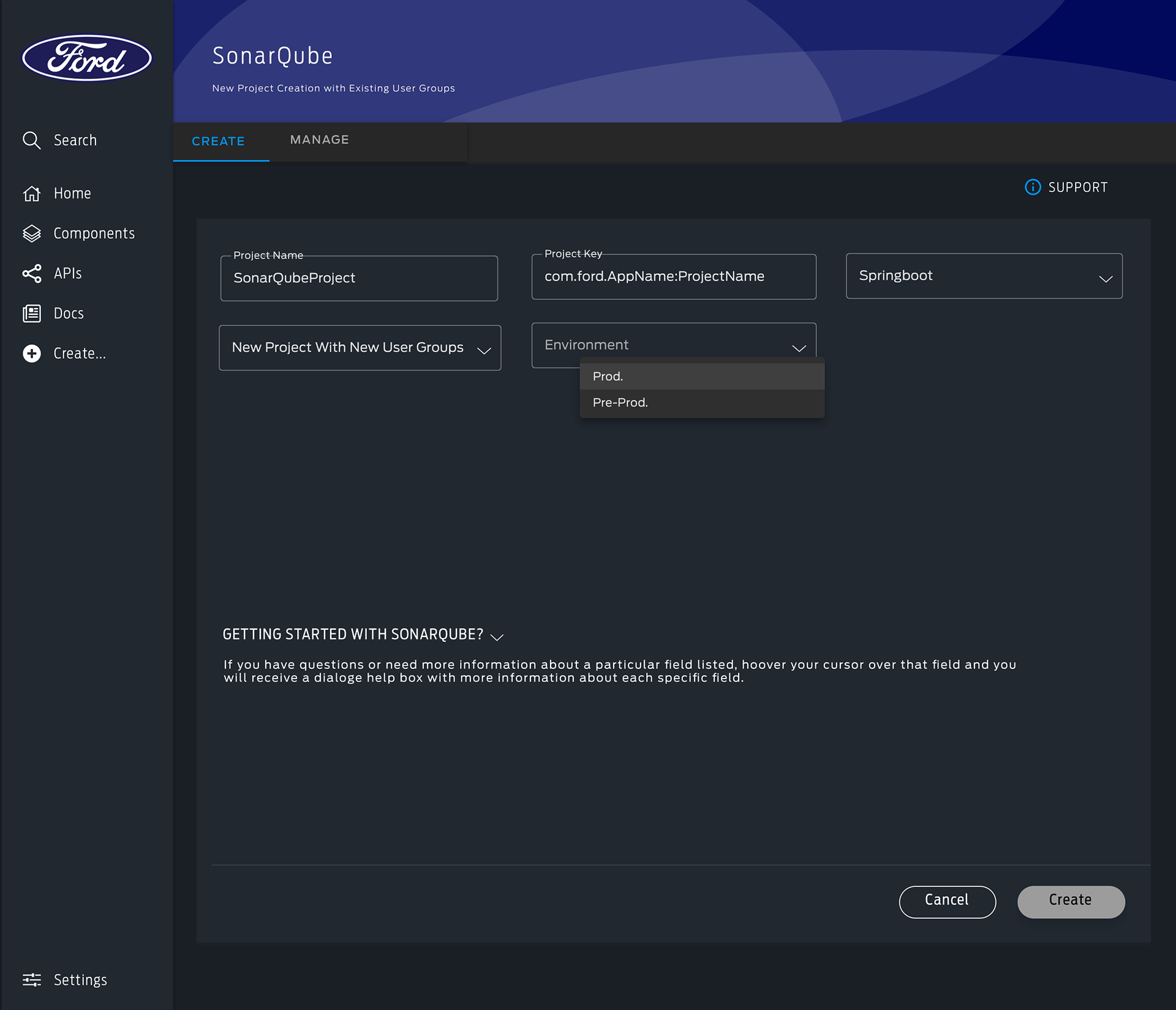Click the hover-help instruction paragraph
The image size is (1176, 1010).
(620, 671)
